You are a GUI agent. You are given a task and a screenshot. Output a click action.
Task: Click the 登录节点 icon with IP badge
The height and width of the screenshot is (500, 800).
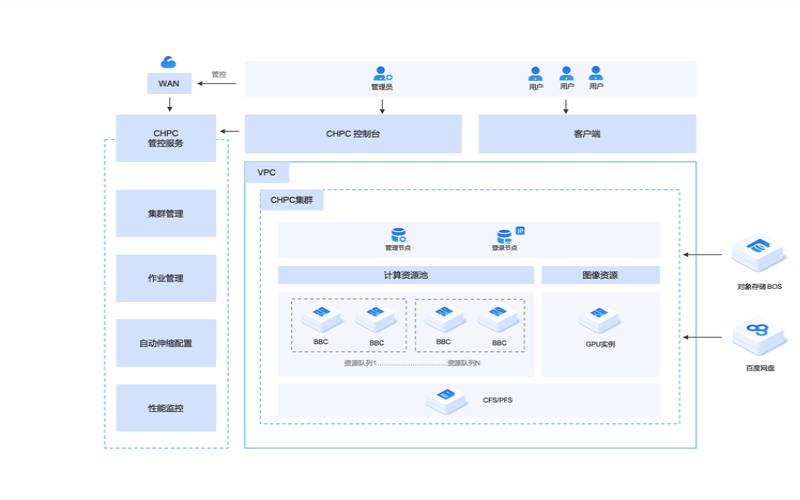(505, 237)
